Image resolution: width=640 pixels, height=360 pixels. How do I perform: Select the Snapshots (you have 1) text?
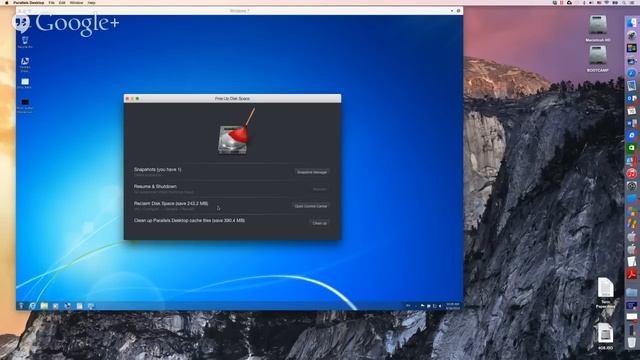158,169
